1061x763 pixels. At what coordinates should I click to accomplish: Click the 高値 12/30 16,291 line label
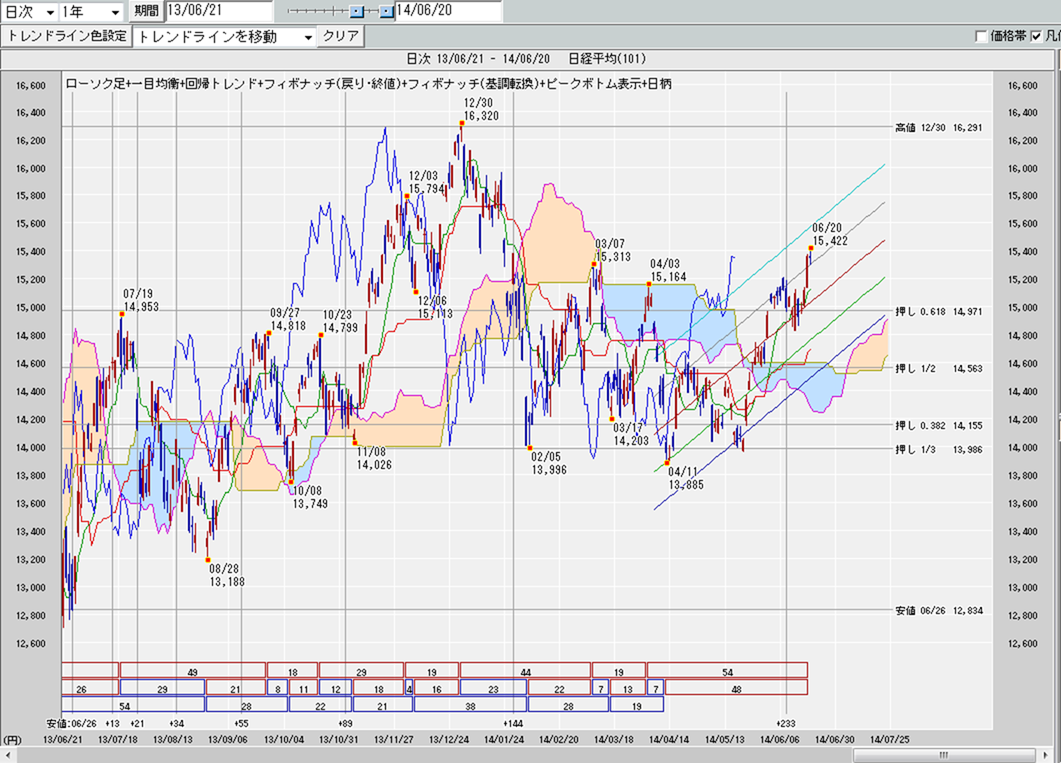coord(939,128)
